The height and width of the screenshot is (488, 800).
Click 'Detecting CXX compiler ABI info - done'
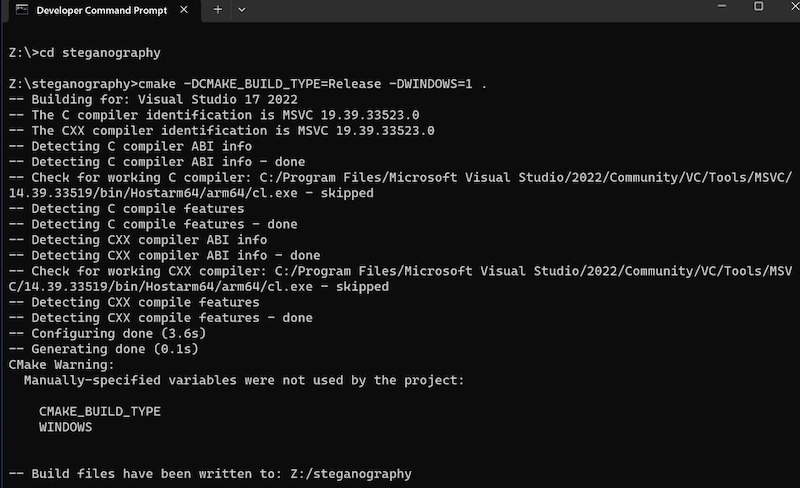pos(164,255)
